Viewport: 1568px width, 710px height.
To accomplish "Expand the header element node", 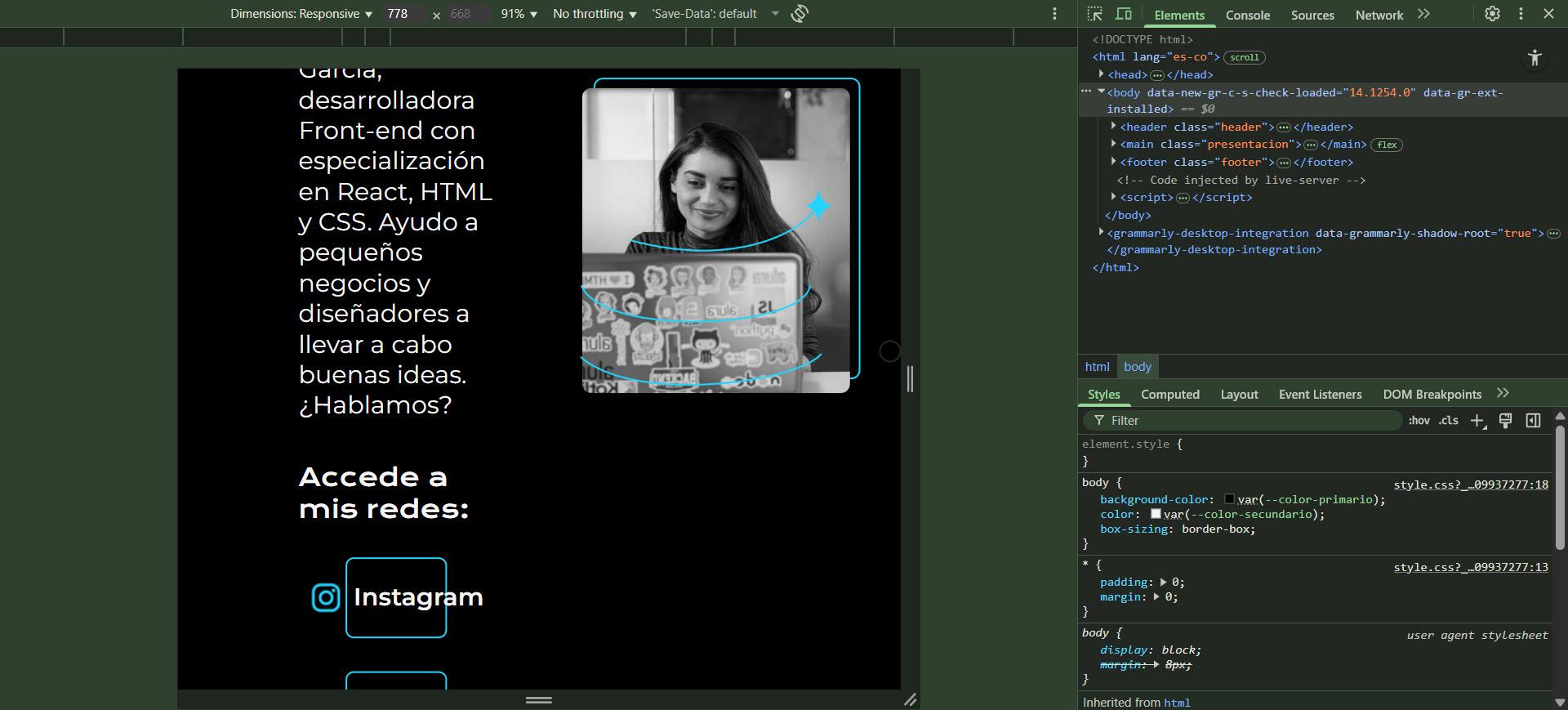I will point(1114,127).
